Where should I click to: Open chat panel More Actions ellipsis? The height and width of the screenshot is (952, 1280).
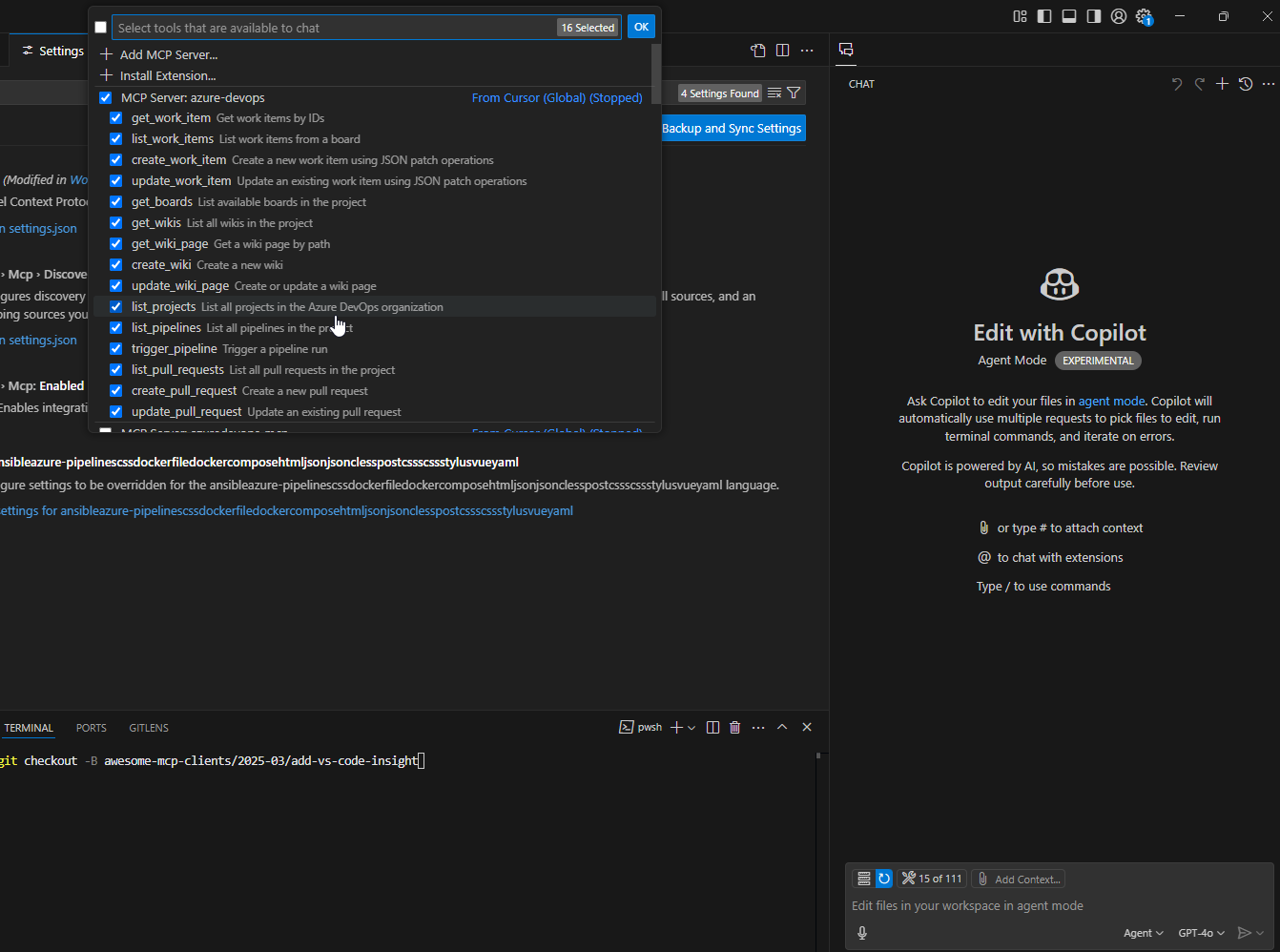pos(1269,84)
